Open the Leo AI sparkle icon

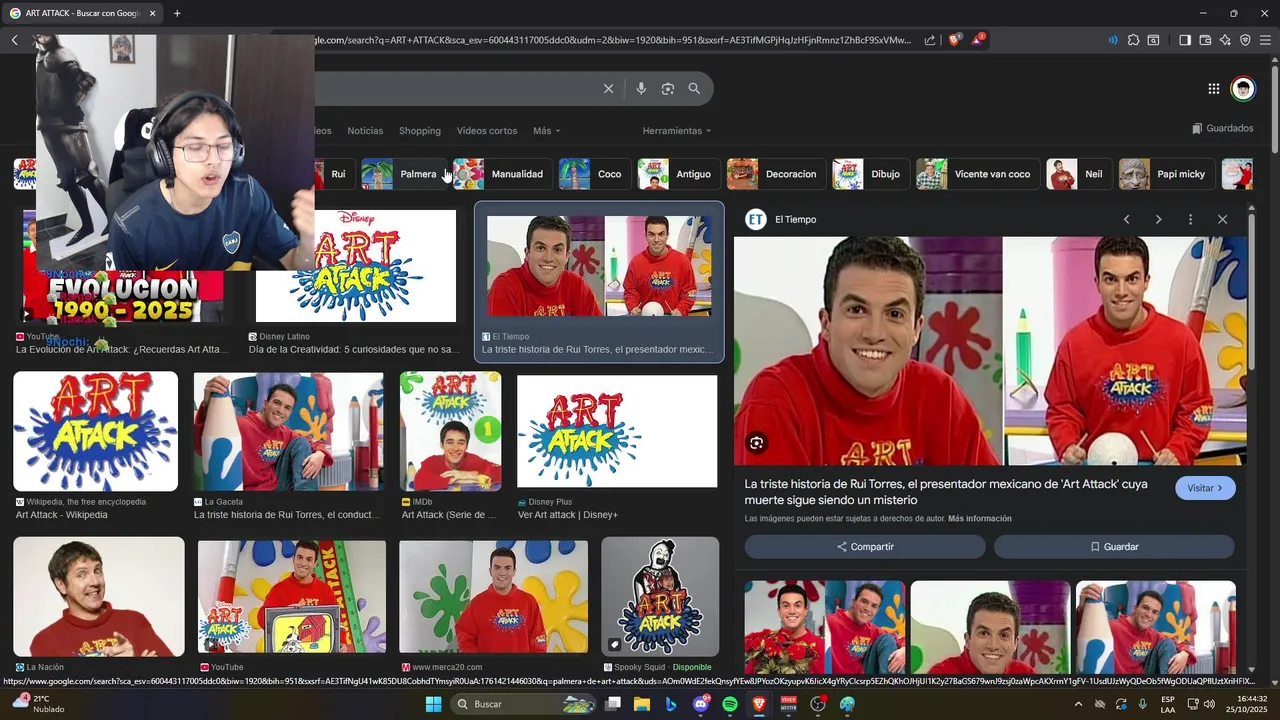pos(1225,40)
